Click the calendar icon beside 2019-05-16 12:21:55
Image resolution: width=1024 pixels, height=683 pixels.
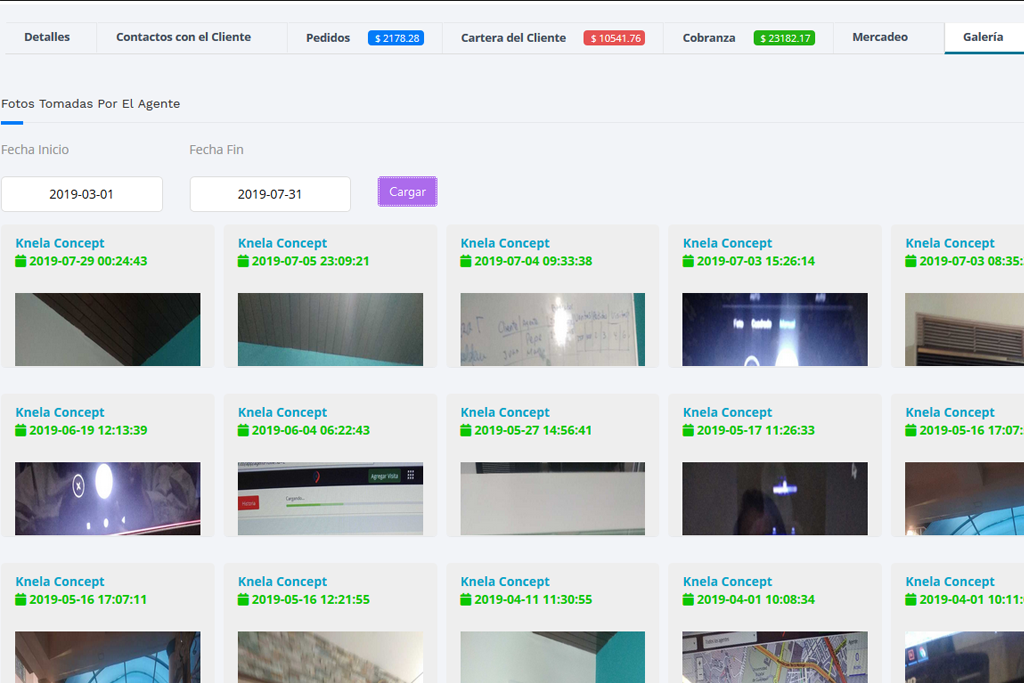click(244, 599)
